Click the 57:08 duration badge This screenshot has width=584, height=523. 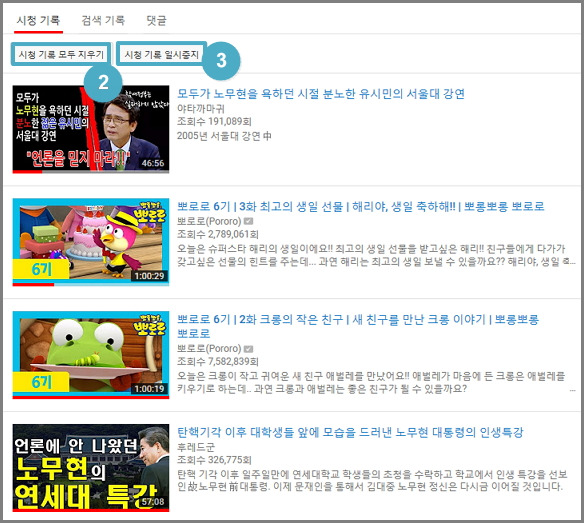pos(153,501)
